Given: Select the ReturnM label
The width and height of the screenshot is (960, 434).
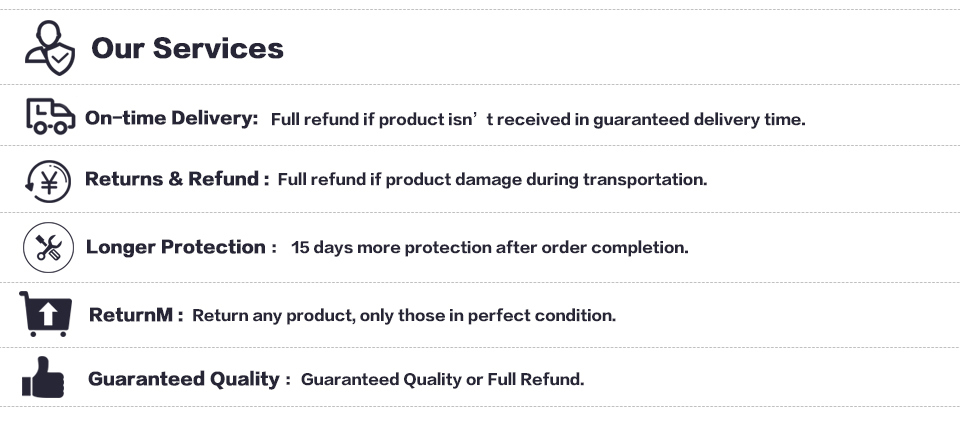Looking at the screenshot, I should [136, 315].
